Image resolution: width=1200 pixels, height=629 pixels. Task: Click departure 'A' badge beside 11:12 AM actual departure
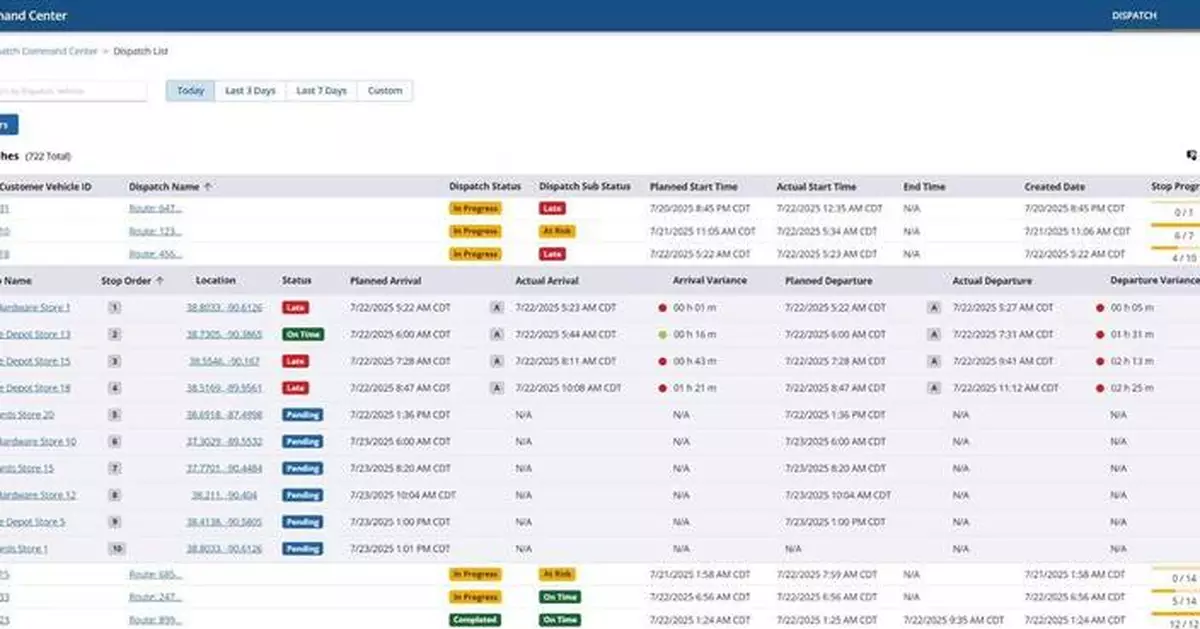(934, 388)
